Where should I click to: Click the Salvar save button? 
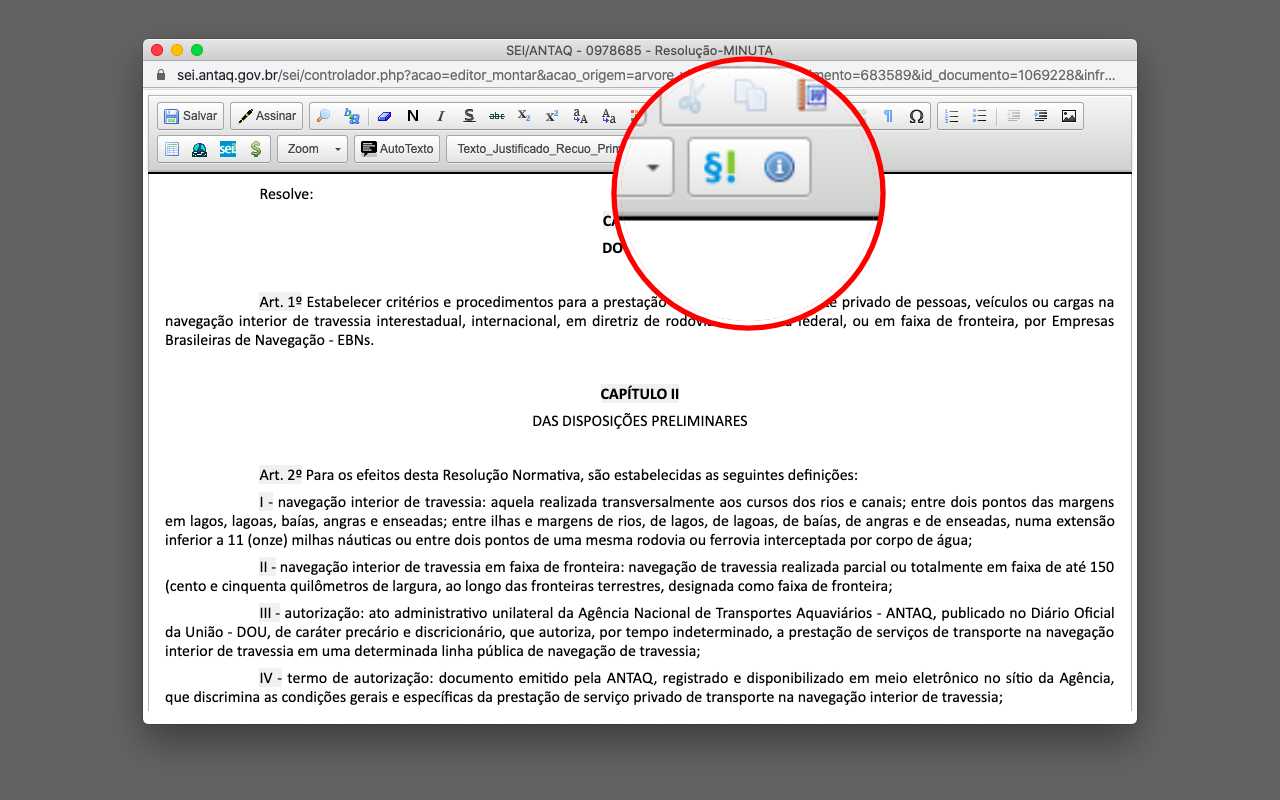click(191, 116)
